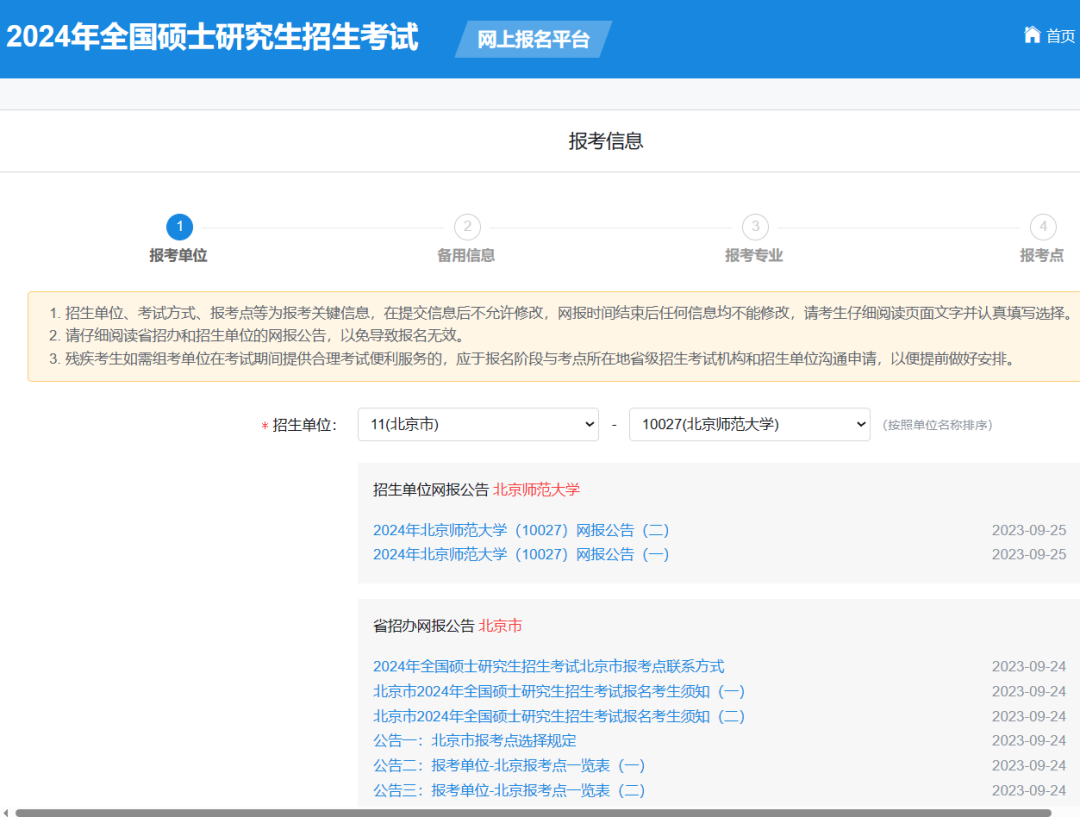Click the 报考点 step label
This screenshot has width=1080, height=817.
click(1041, 256)
